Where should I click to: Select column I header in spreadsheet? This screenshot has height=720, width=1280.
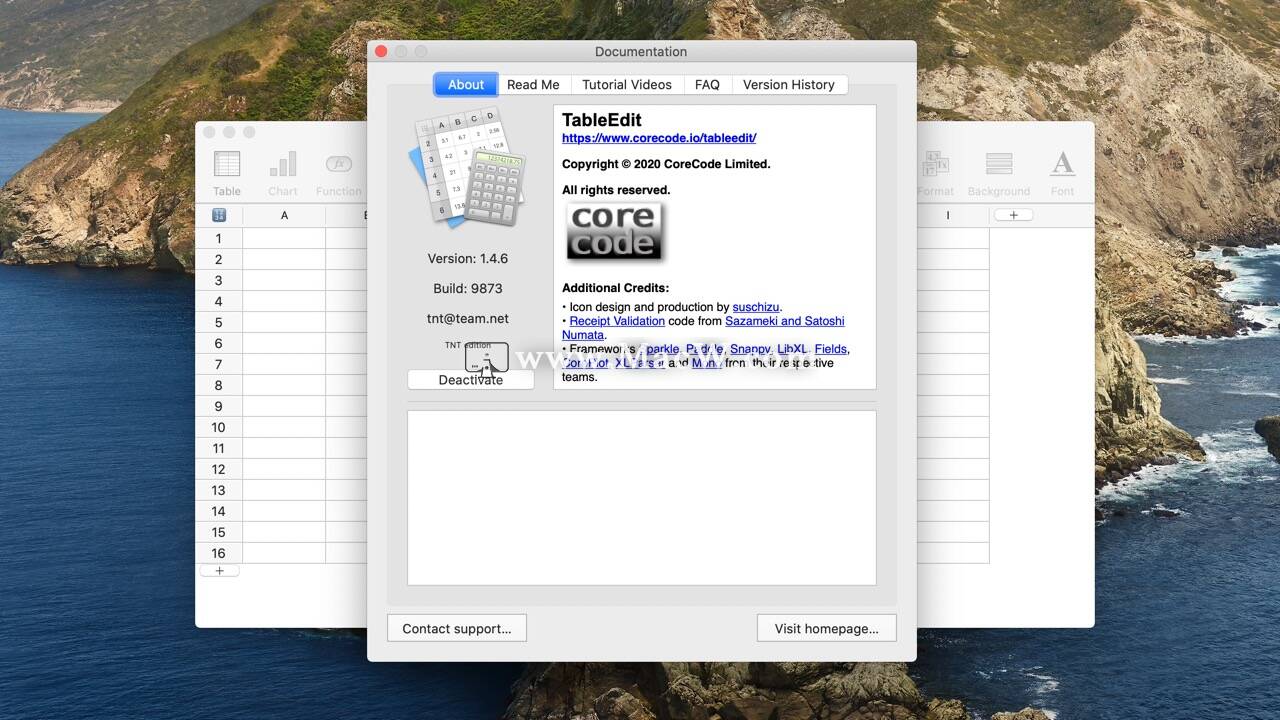point(948,215)
